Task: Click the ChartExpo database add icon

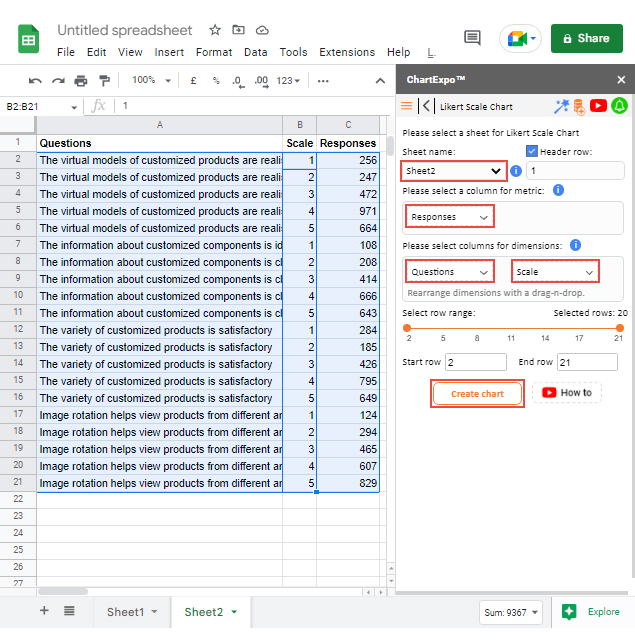Action: pos(579,106)
